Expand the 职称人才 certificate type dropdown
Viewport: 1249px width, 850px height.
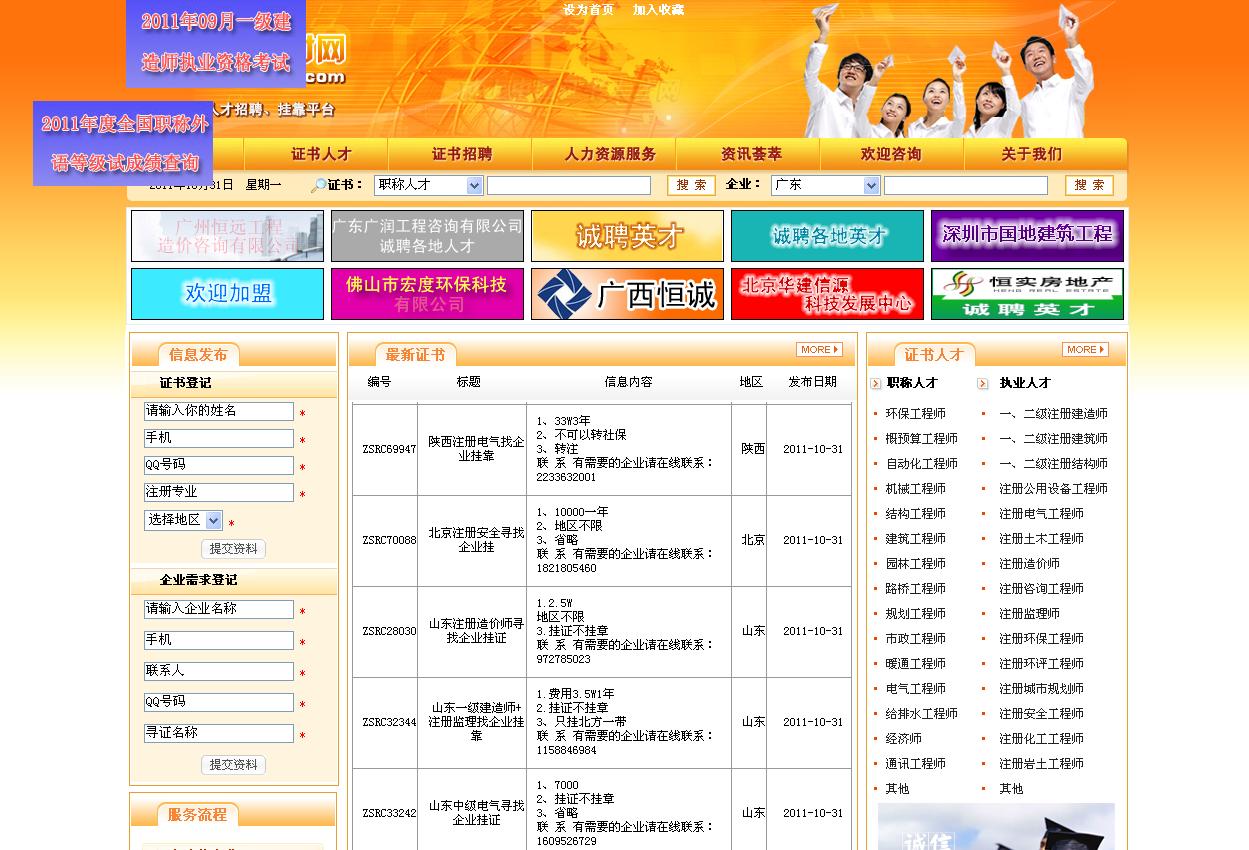[x=474, y=186]
